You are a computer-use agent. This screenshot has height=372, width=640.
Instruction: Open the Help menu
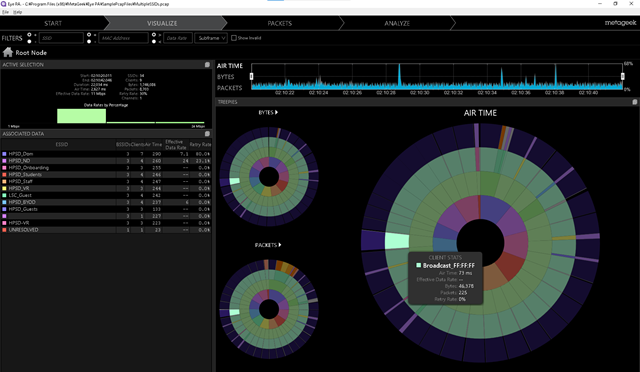17,12
